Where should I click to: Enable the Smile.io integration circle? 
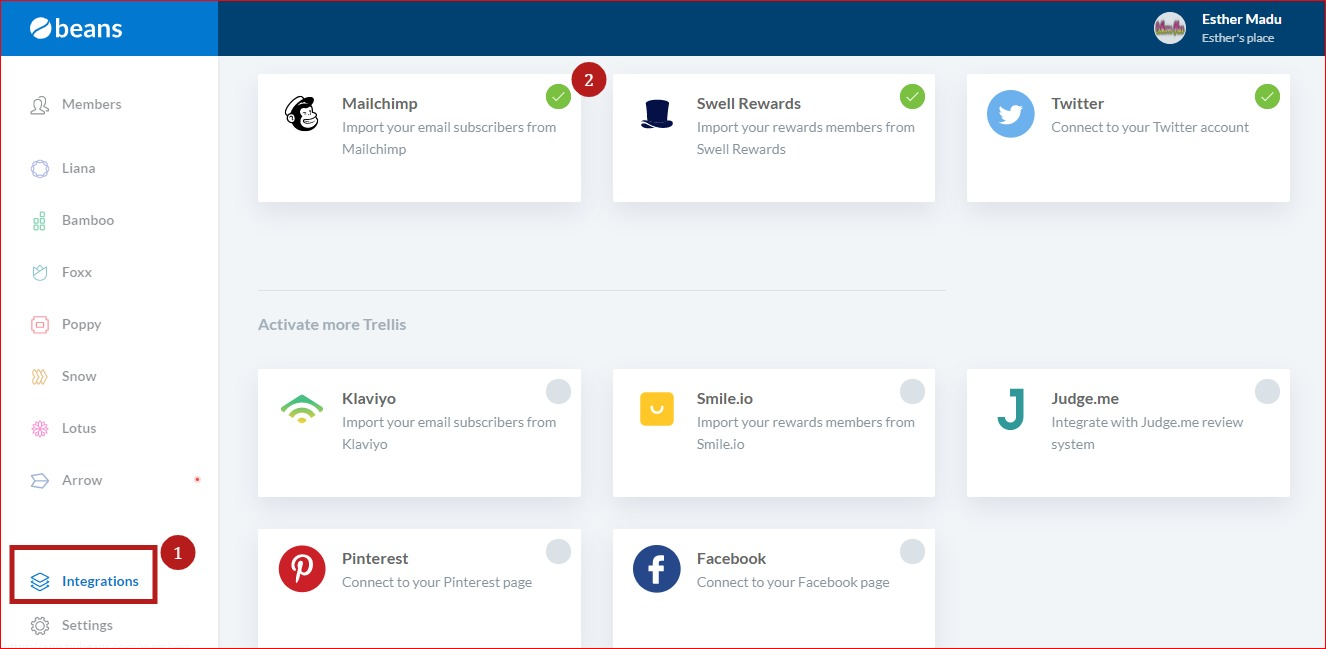point(912,391)
